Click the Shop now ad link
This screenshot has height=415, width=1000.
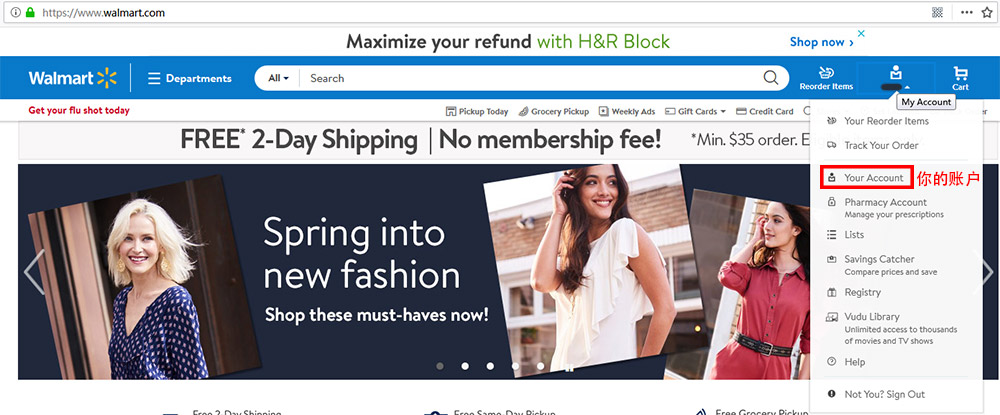[821, 42]
